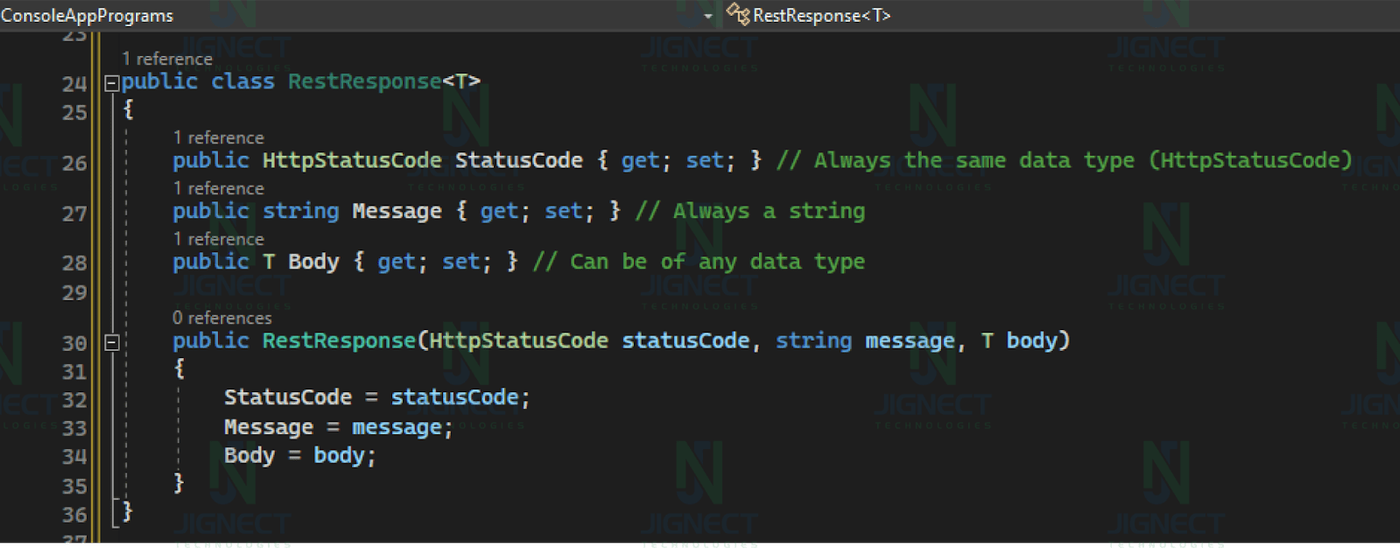This screenshot has height=555, width=1400.
Task: Open the '1 reference' CodeLens above the StatusCode property
Action: (x=218, y=137)
